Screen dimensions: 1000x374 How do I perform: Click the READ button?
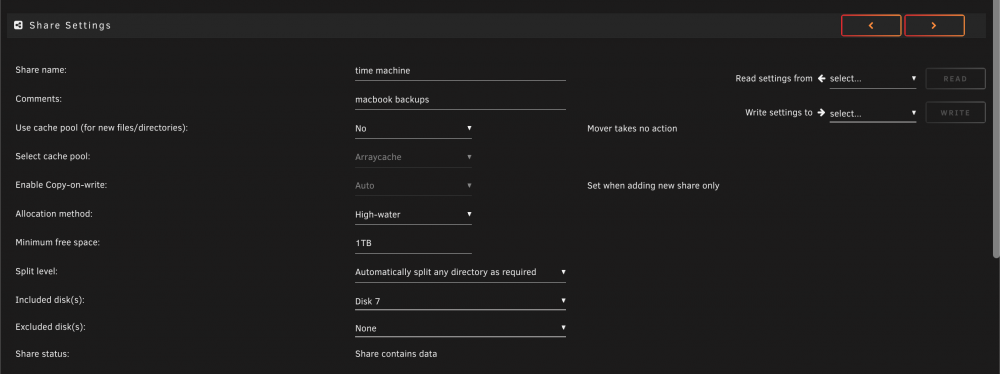pos(955,79)
